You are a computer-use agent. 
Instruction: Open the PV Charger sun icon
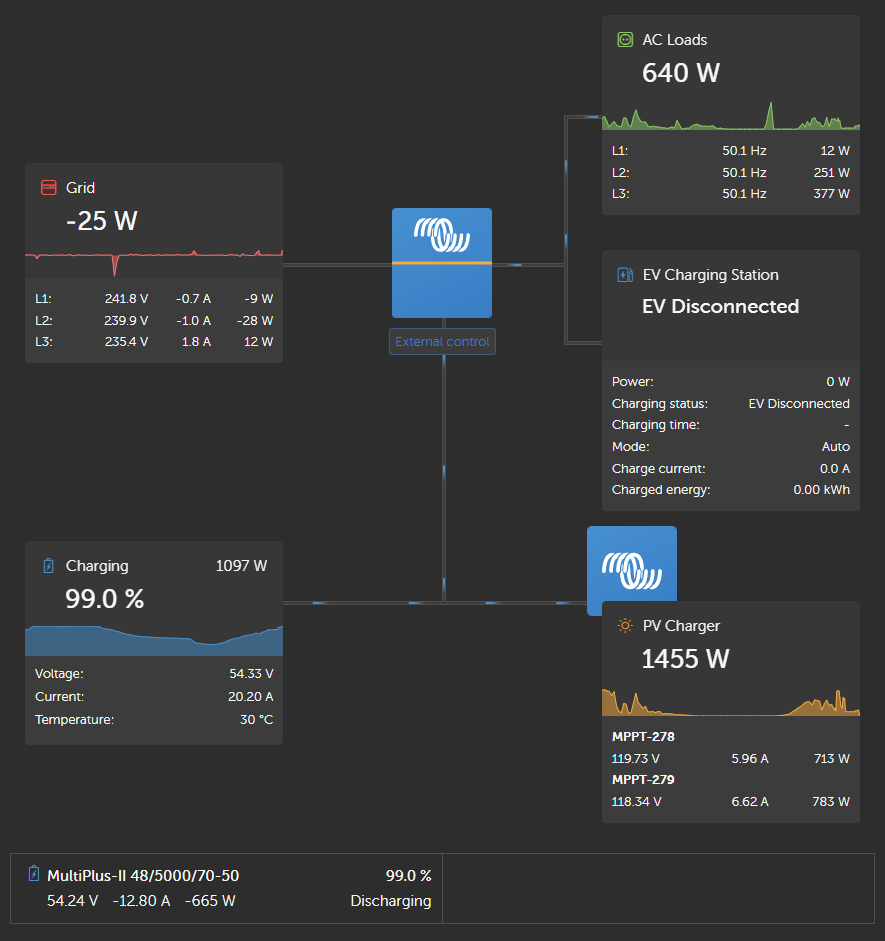click(624, 625)
